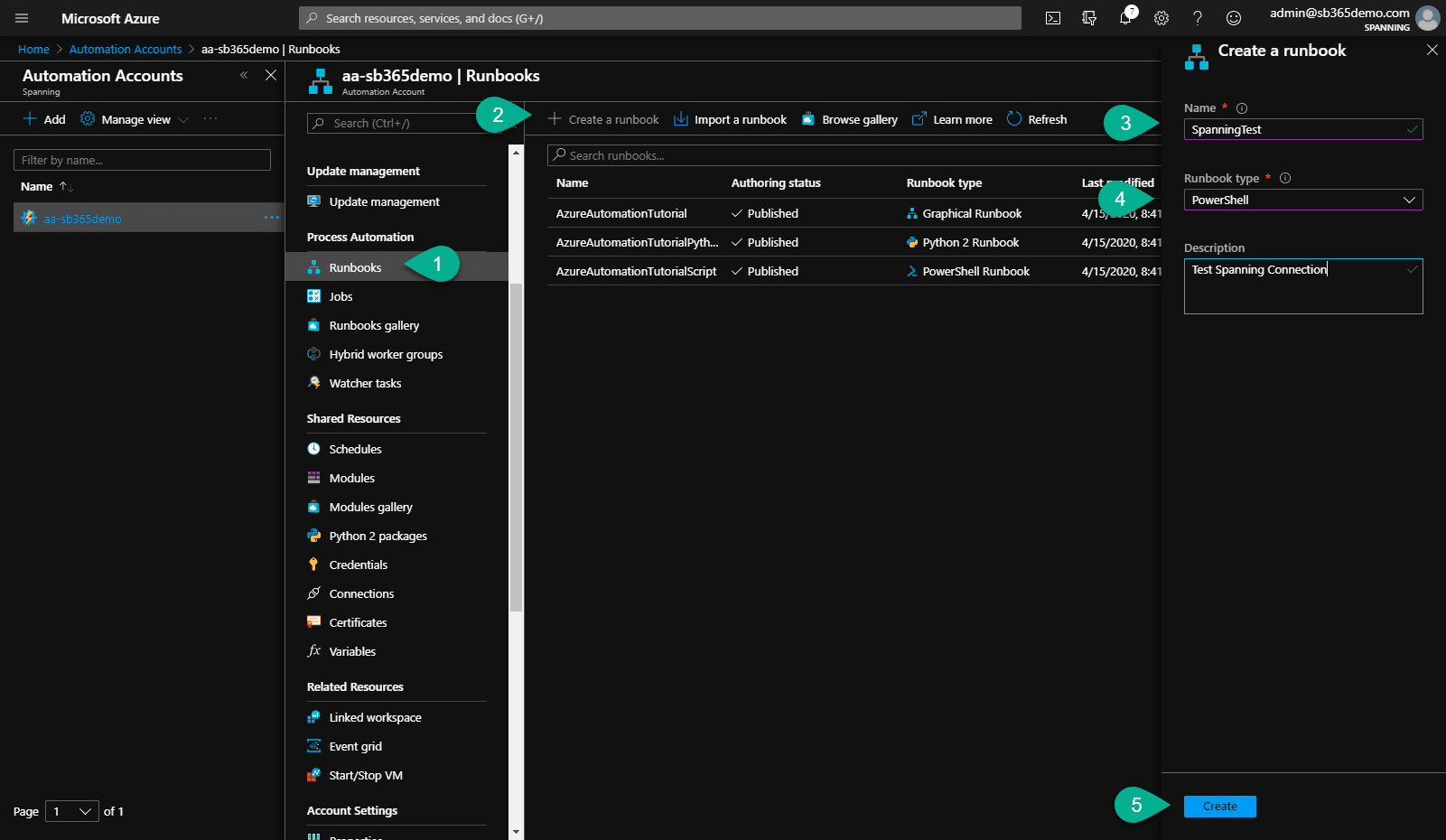Click the Search runbooks field

[x=854, y=155]
